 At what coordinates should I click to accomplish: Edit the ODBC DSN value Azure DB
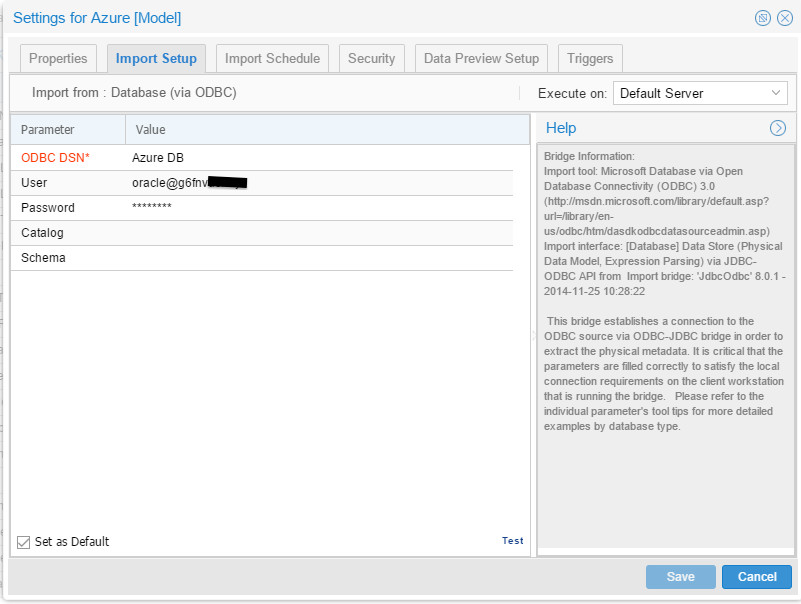coord(320,158)
